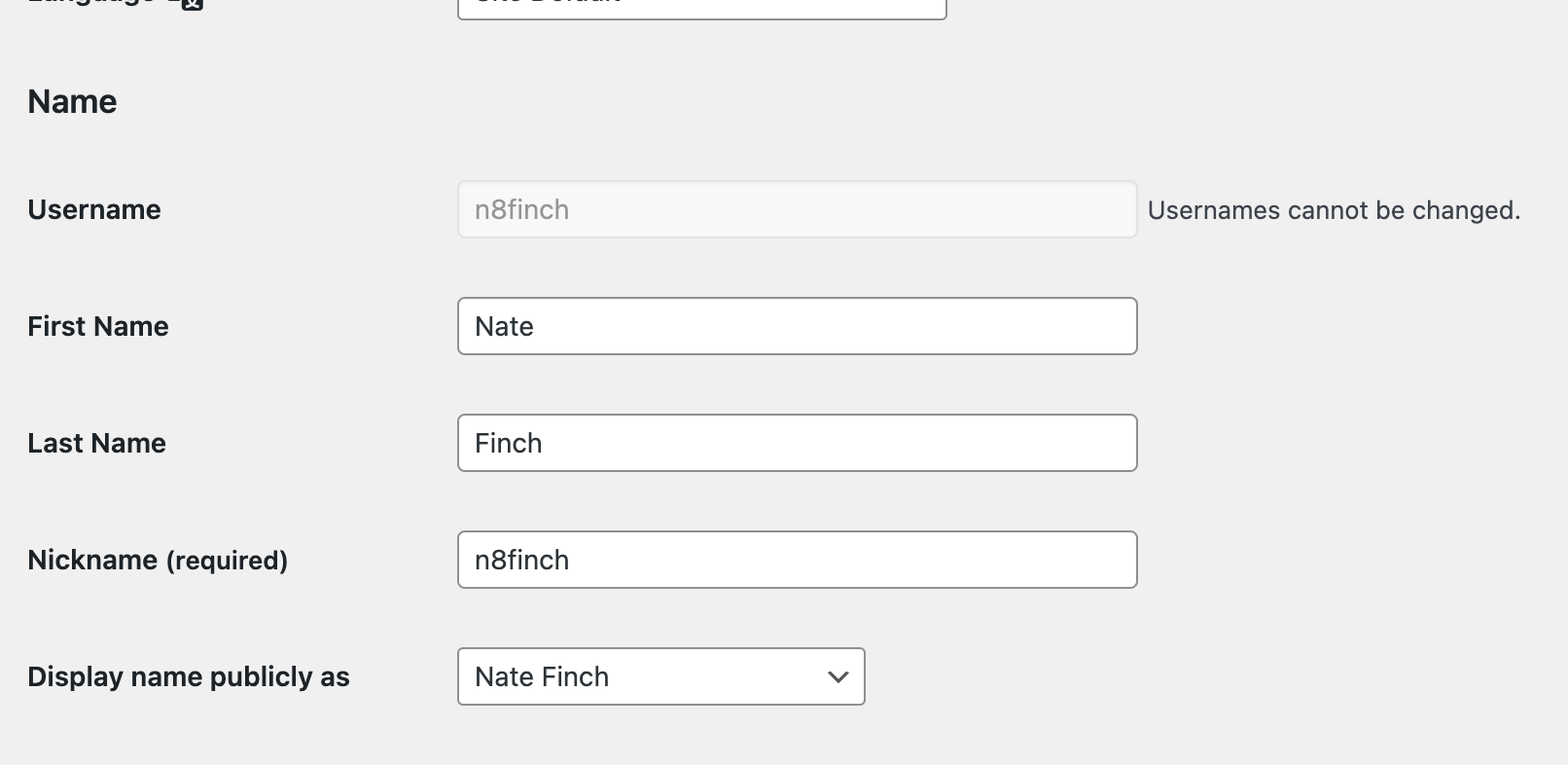This screenshot has width=1568, height=765.
Task: Click into the Last Name text box
Action: pyautogui.click(x=797, y=443)
